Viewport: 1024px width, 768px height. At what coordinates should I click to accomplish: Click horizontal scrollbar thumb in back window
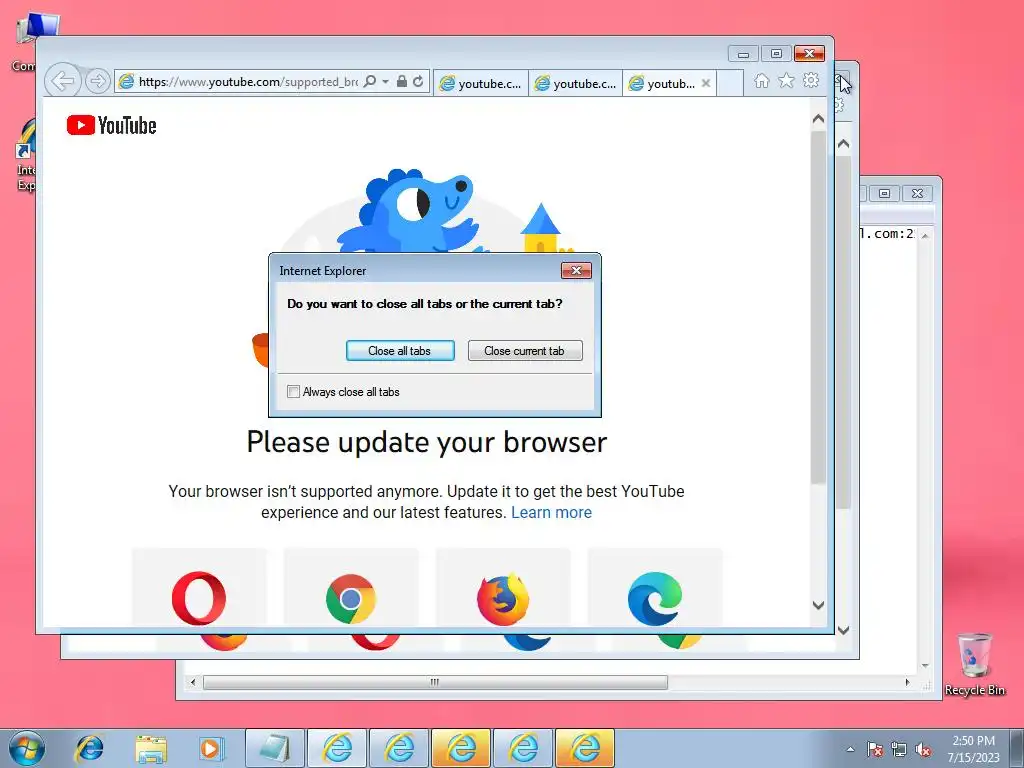tap(435, 682)
